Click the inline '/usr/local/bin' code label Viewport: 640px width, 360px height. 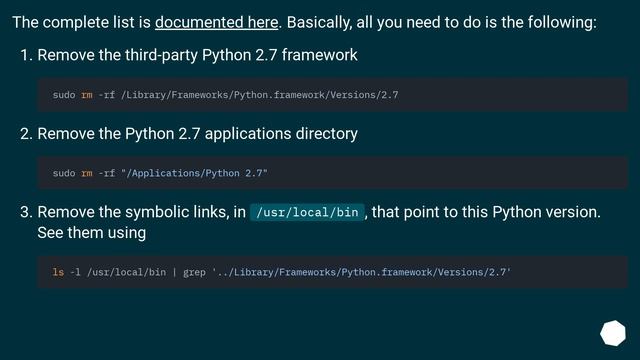[x=307, y=212]
